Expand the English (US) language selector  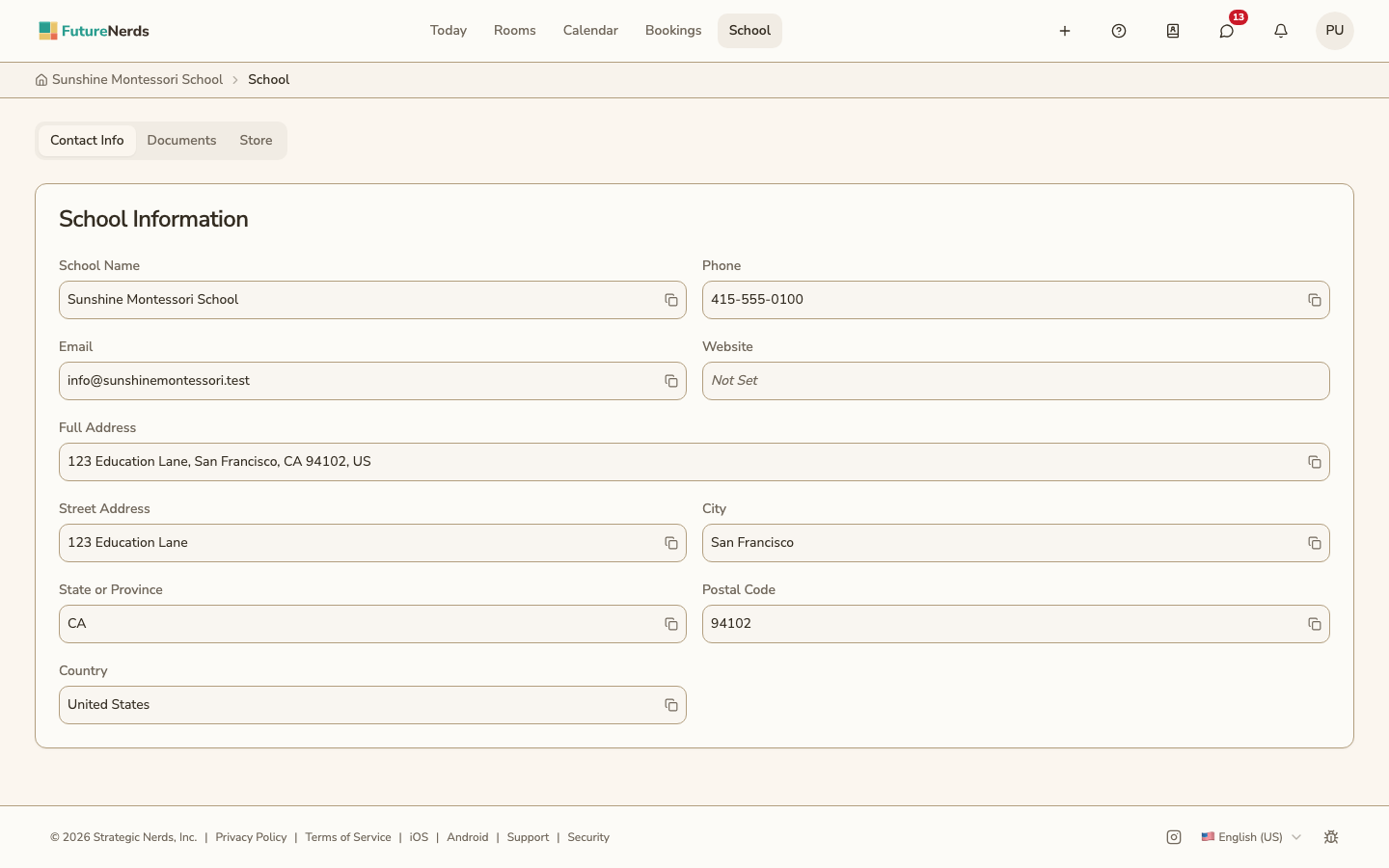click(x=1251, y=837)
